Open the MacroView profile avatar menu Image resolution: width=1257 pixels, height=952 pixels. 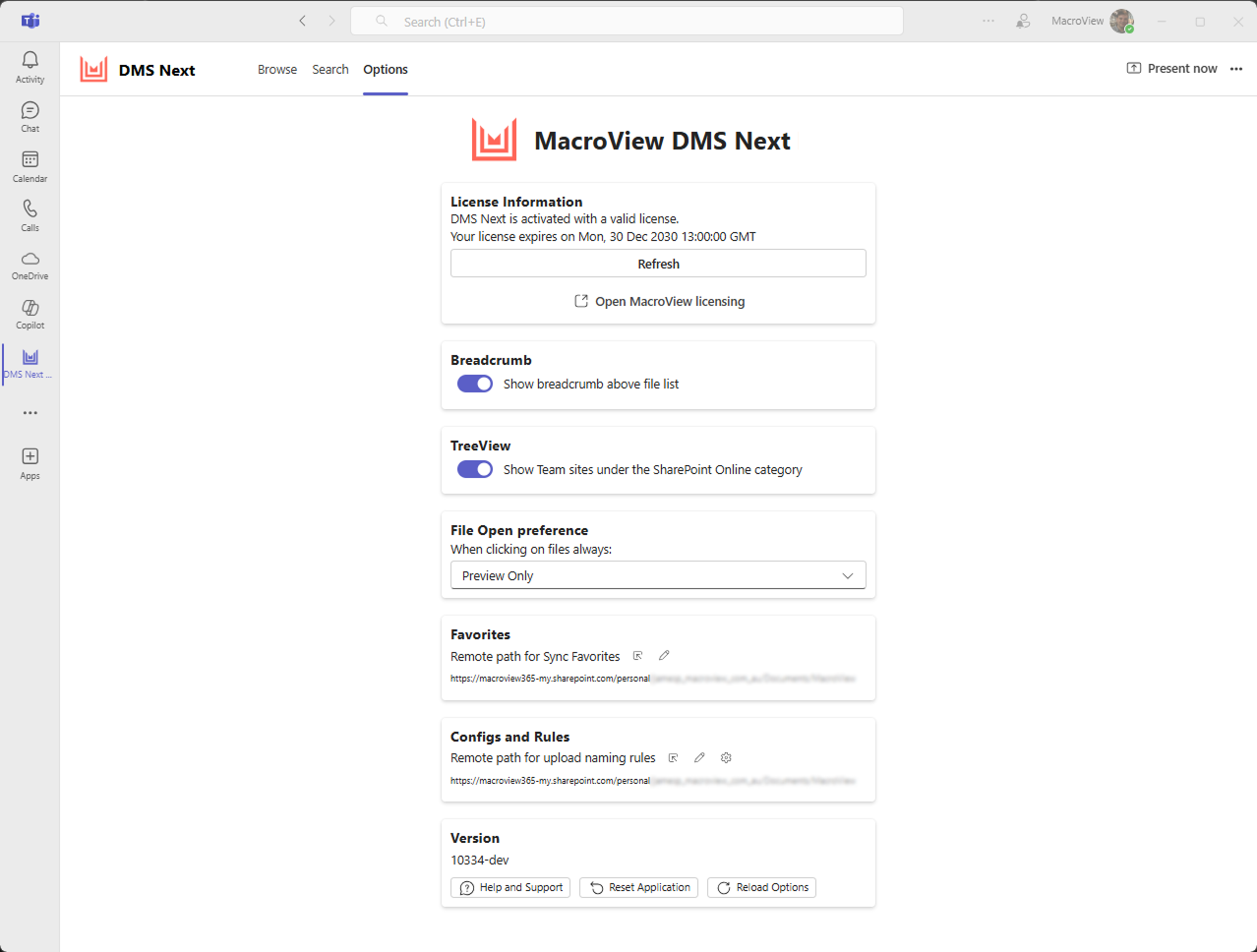point(1121,21)
